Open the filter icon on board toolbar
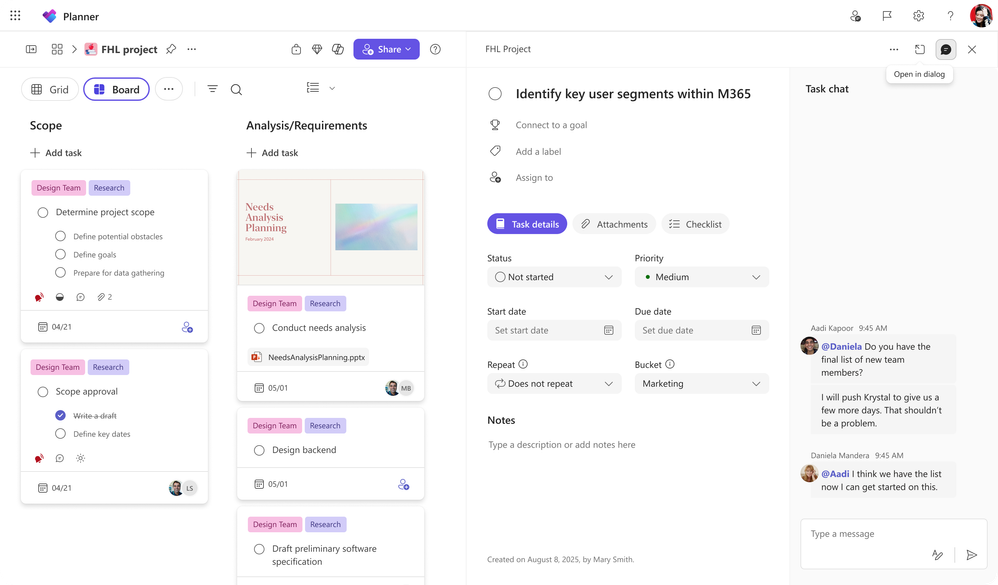Image resolution: width=998 pixels, height=585 pixels. coord(213,89)
